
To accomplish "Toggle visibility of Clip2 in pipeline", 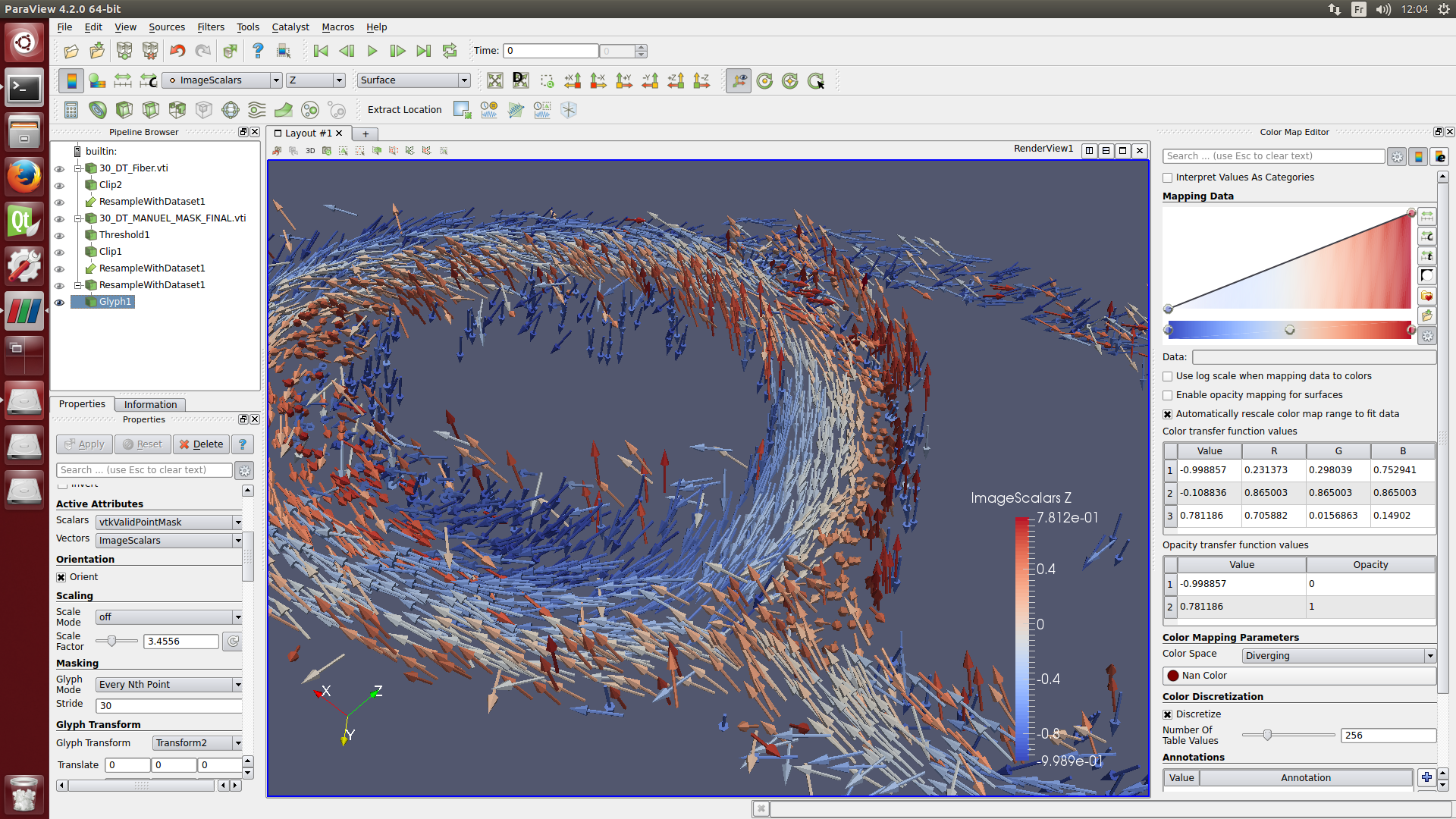I will coord(59,185).
